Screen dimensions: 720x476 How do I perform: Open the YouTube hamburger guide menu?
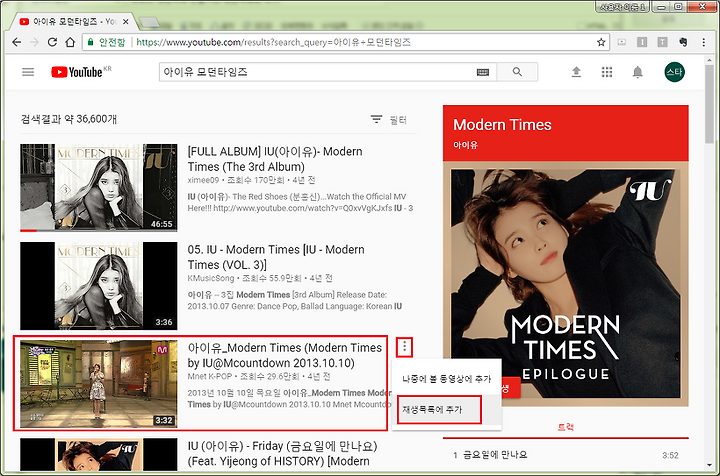(28, 72)
